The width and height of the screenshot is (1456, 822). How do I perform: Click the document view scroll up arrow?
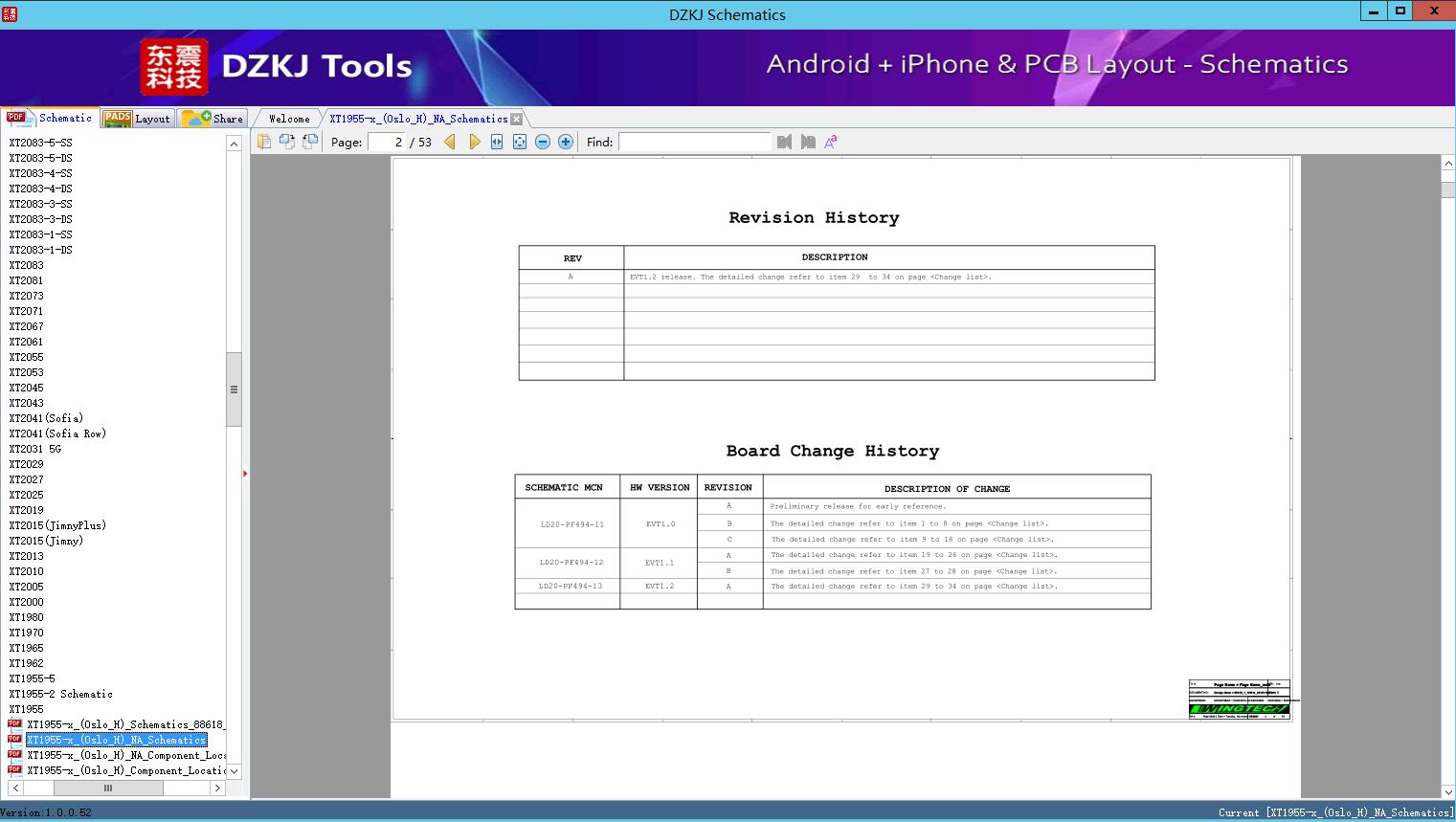point(1448,165)
